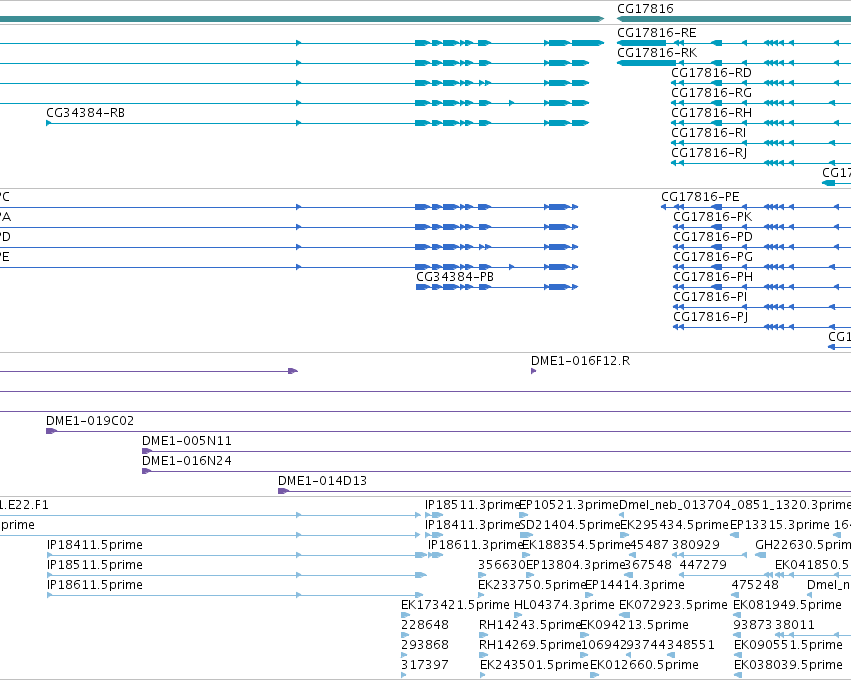Select the CG17816-RJ transcript label
Viewport: 851px width, 680px height.
(x=709, y=153)
